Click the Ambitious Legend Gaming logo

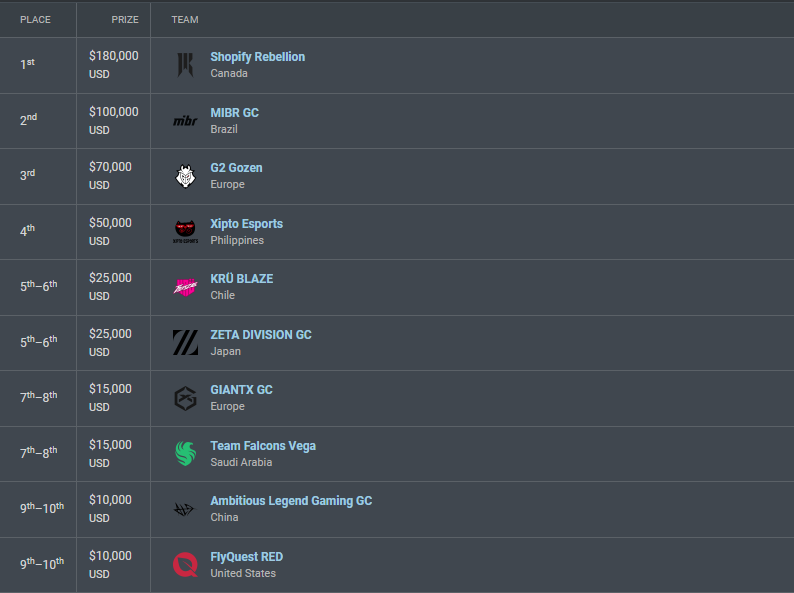pos(184,509)
